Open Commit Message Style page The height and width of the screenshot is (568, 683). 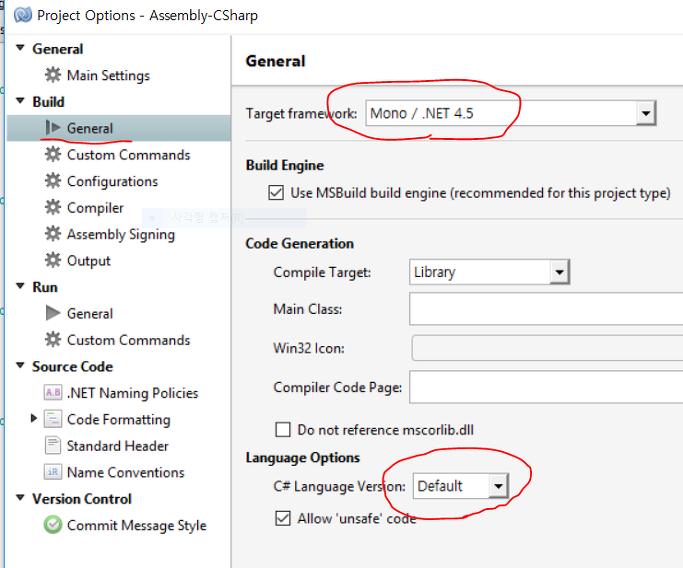(x=137, y=525)
